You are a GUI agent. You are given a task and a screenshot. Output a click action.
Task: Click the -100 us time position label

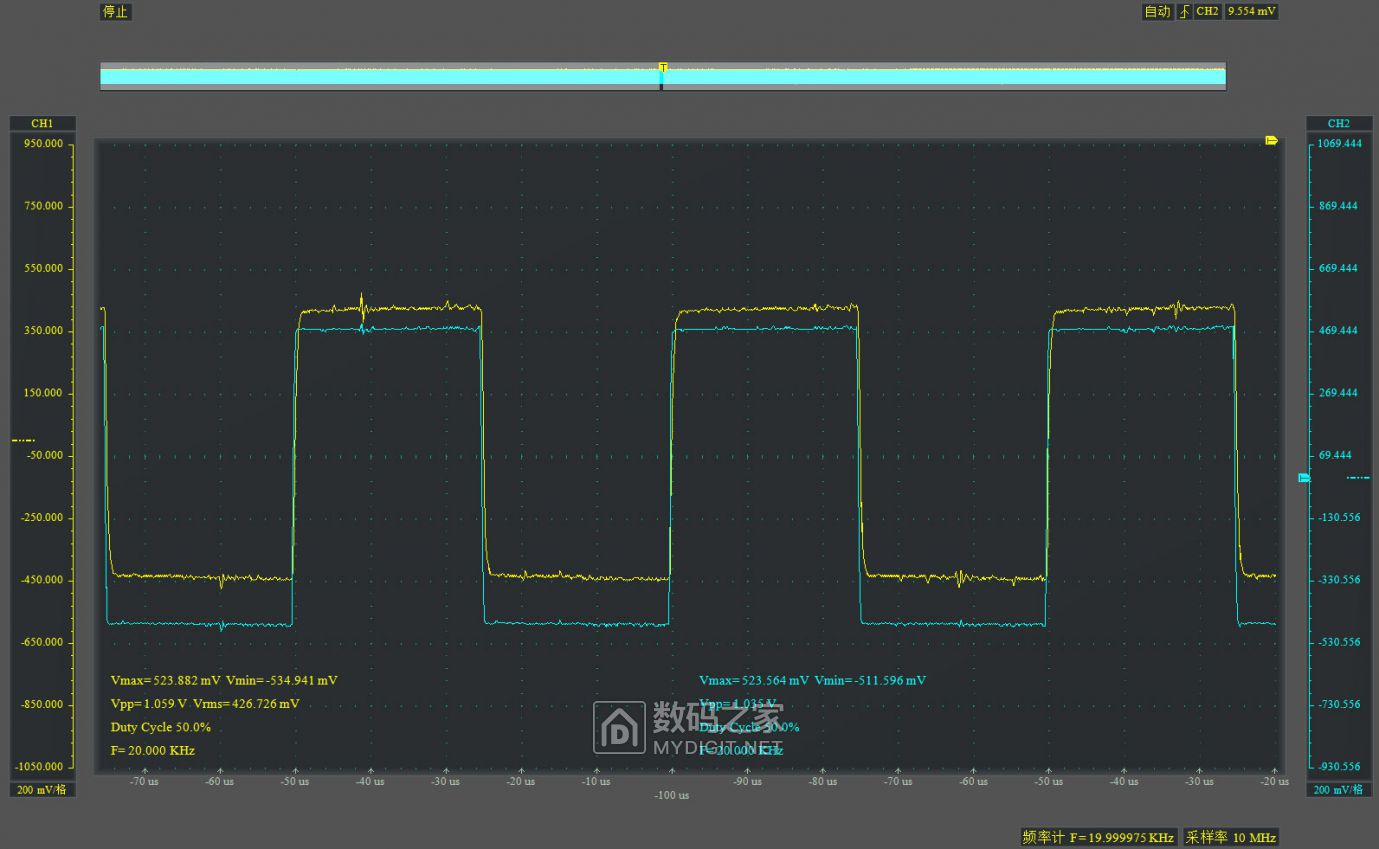click(x=671, y=796)
